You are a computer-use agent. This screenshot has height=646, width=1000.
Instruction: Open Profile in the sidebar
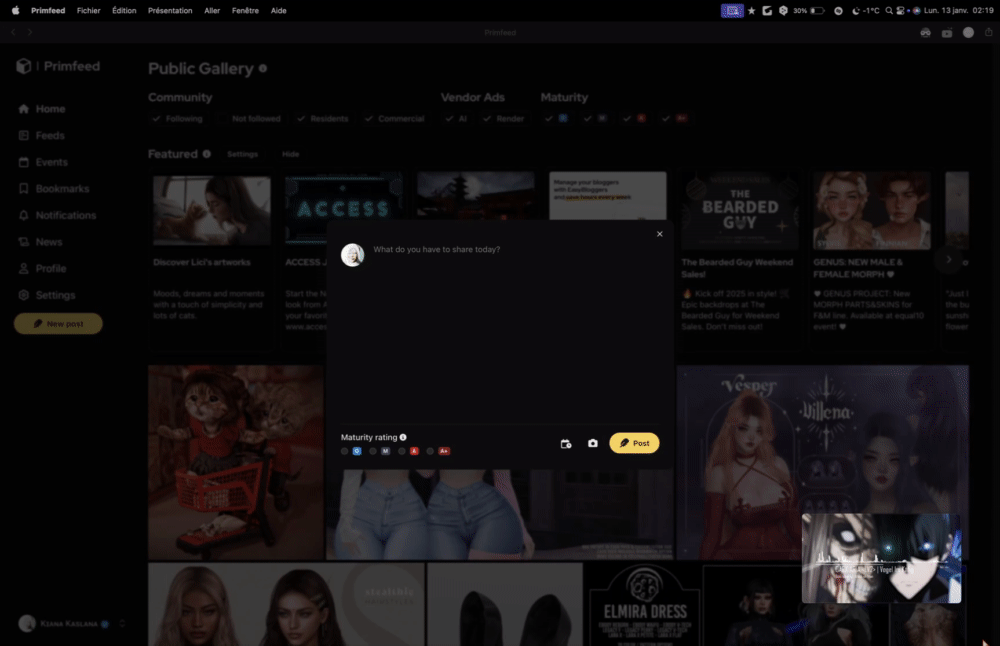(x=43, y=269)
